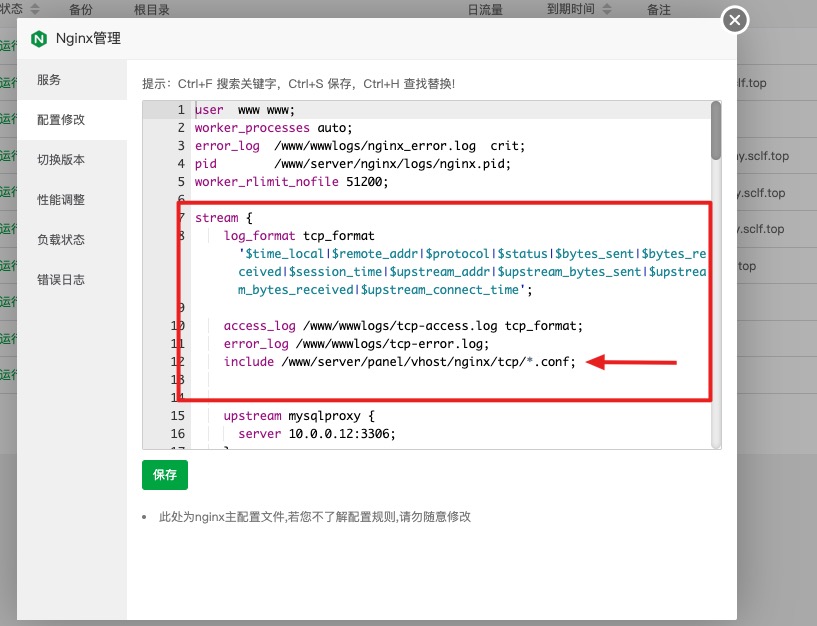
Task: Click 根目录 column header in background
Action: (x=152, y=10)
